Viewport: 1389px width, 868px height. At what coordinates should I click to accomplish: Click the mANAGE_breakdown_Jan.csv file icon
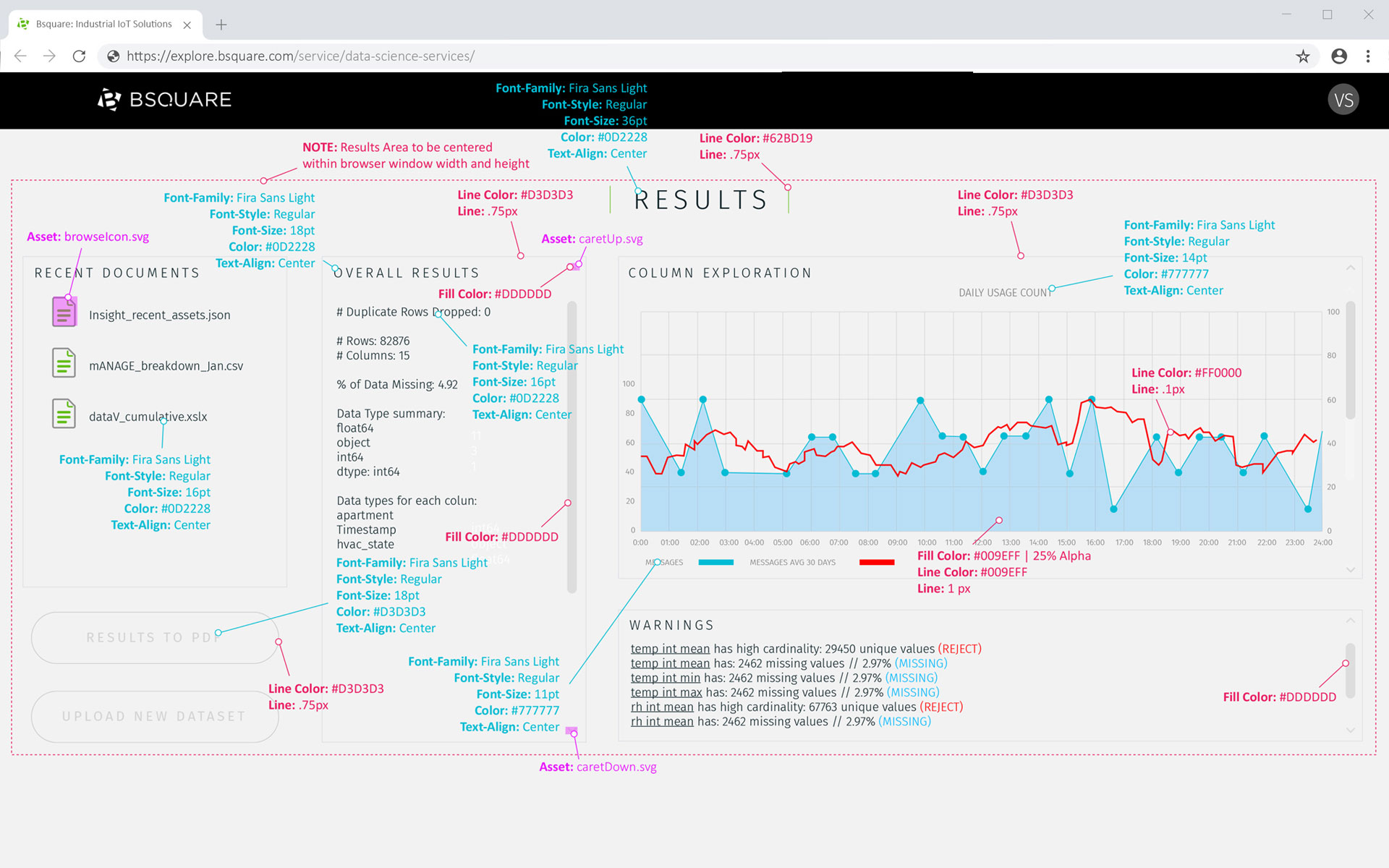64,363
